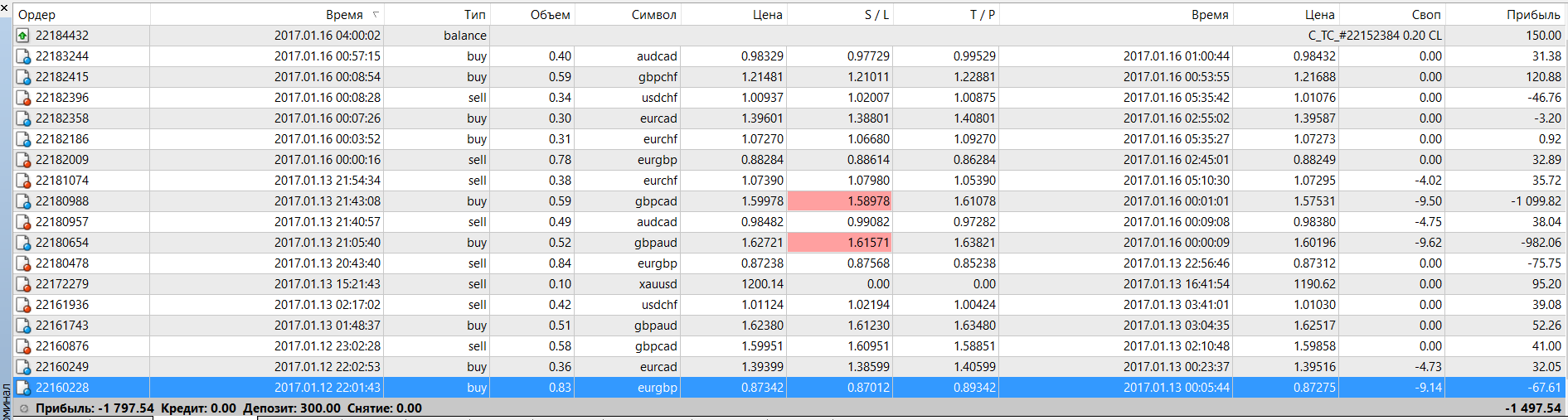Image resolution: width=1568 pixels, height=420 pixels.
Task: Click open time 2017.01.16 00:08:28
Action: coord(328,98)
